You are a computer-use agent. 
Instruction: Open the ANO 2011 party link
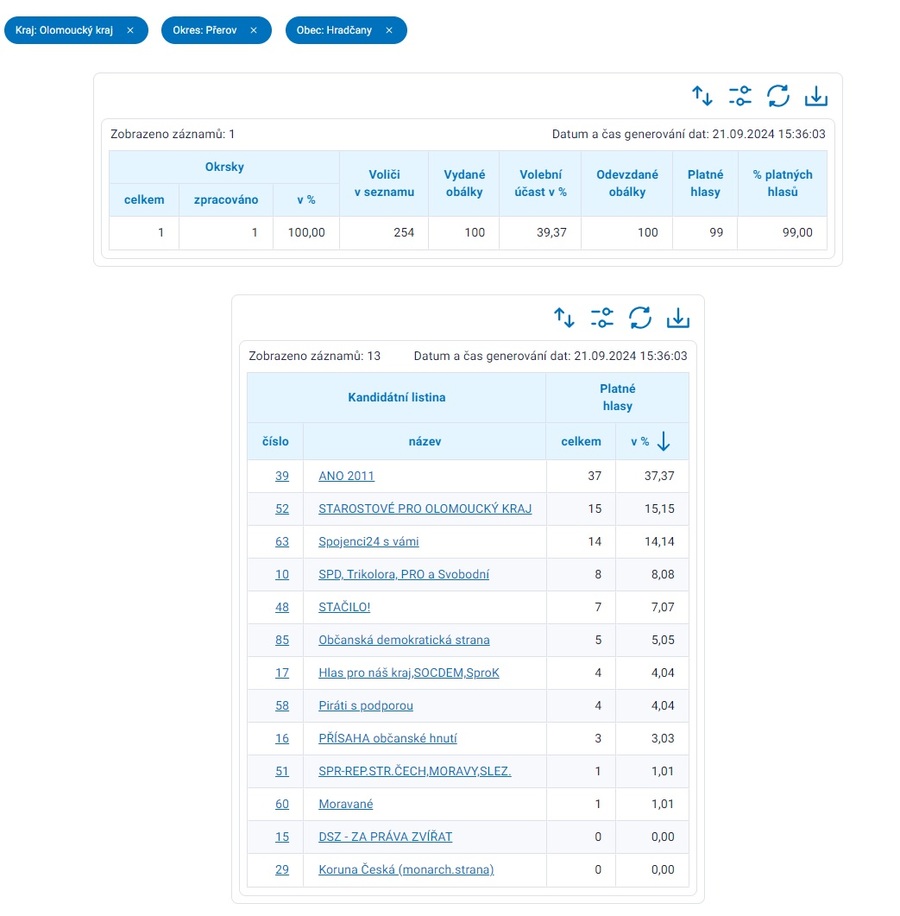pos(346,477)
